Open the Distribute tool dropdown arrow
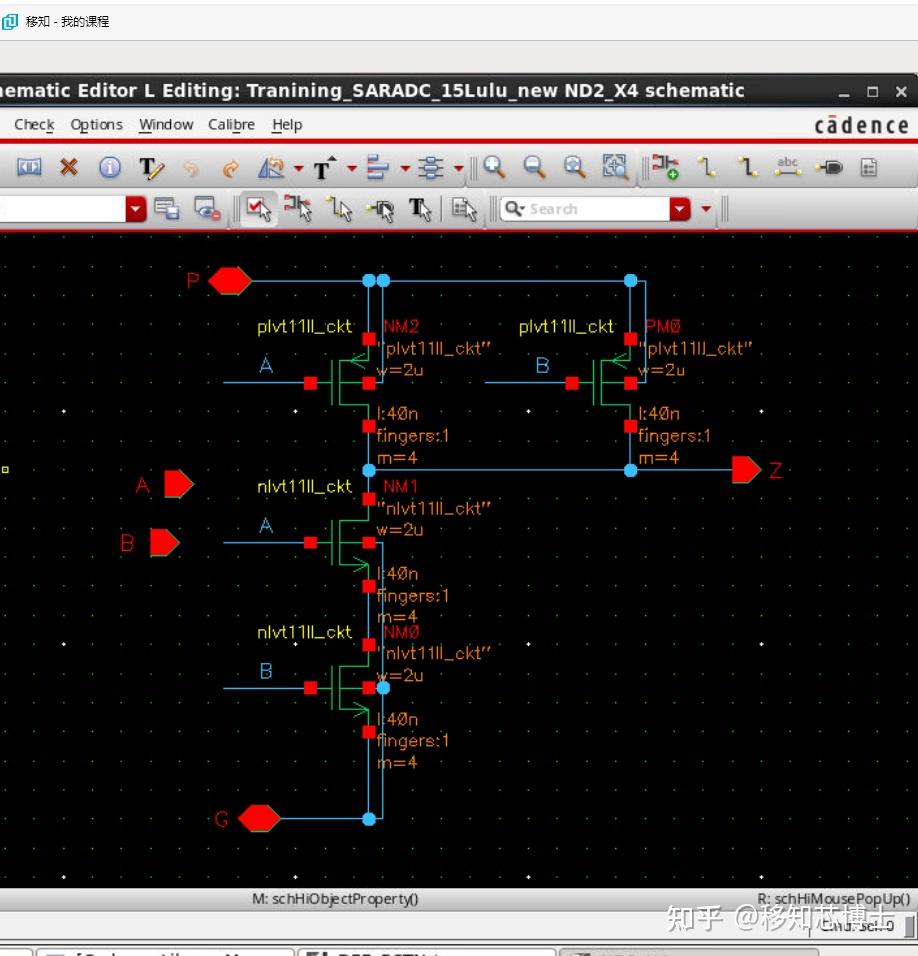The image size is (918, 956). point(458,168)
